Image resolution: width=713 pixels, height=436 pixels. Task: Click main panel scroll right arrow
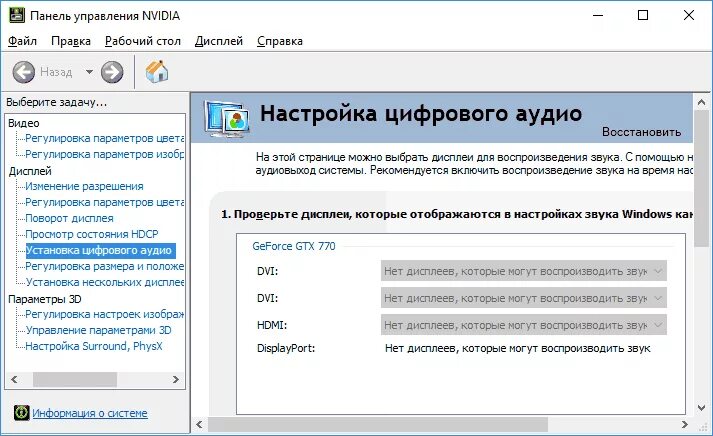(685, 425)
